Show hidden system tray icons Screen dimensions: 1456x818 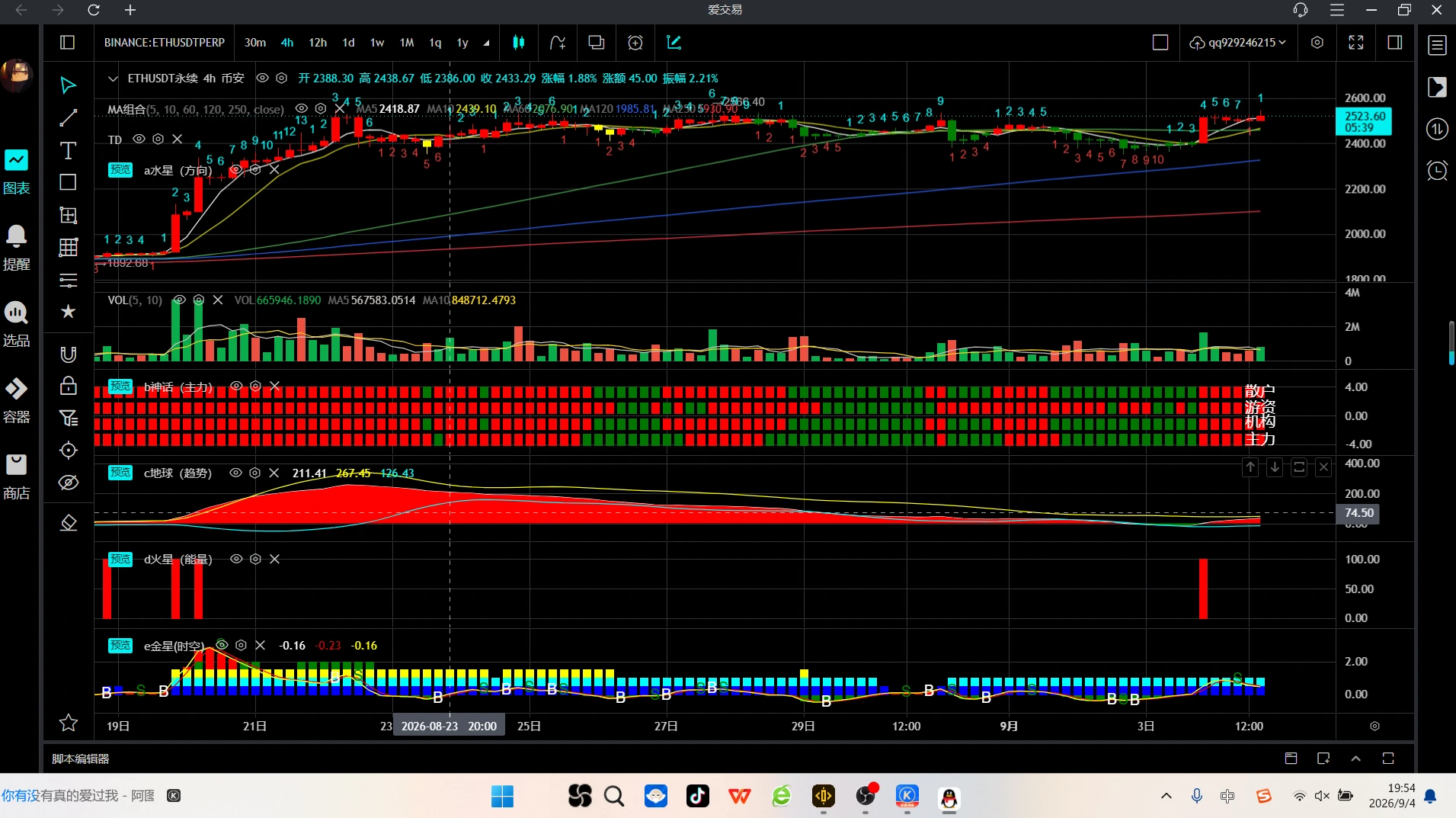[1166, 796]
